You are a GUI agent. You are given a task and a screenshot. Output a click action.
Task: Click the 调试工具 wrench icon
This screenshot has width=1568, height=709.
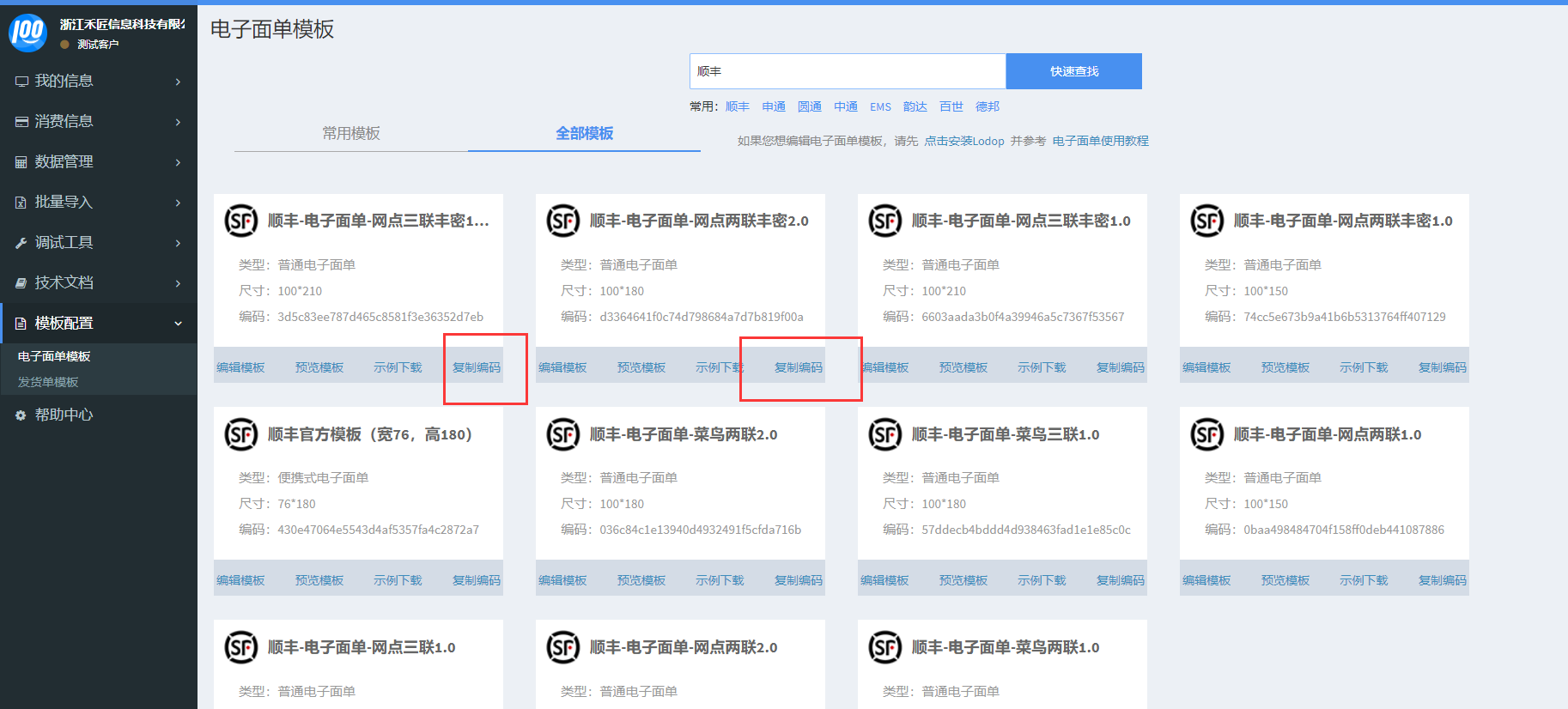click(21, 243)
